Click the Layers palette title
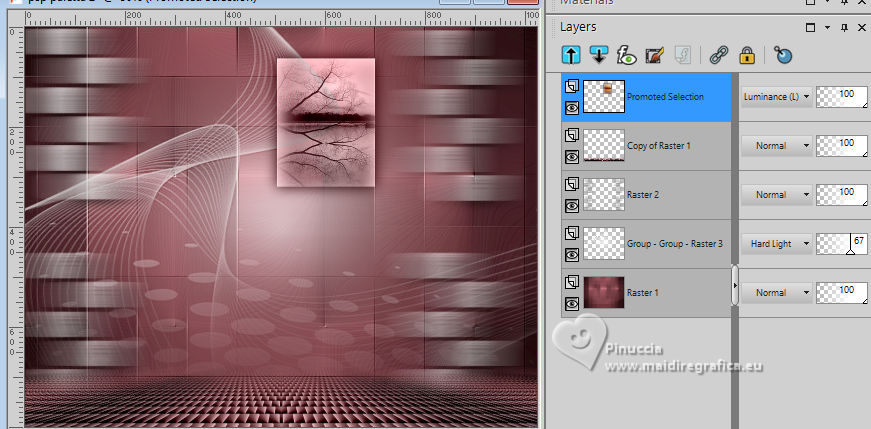Screen dimensions: 871x429 coord(578,27)
